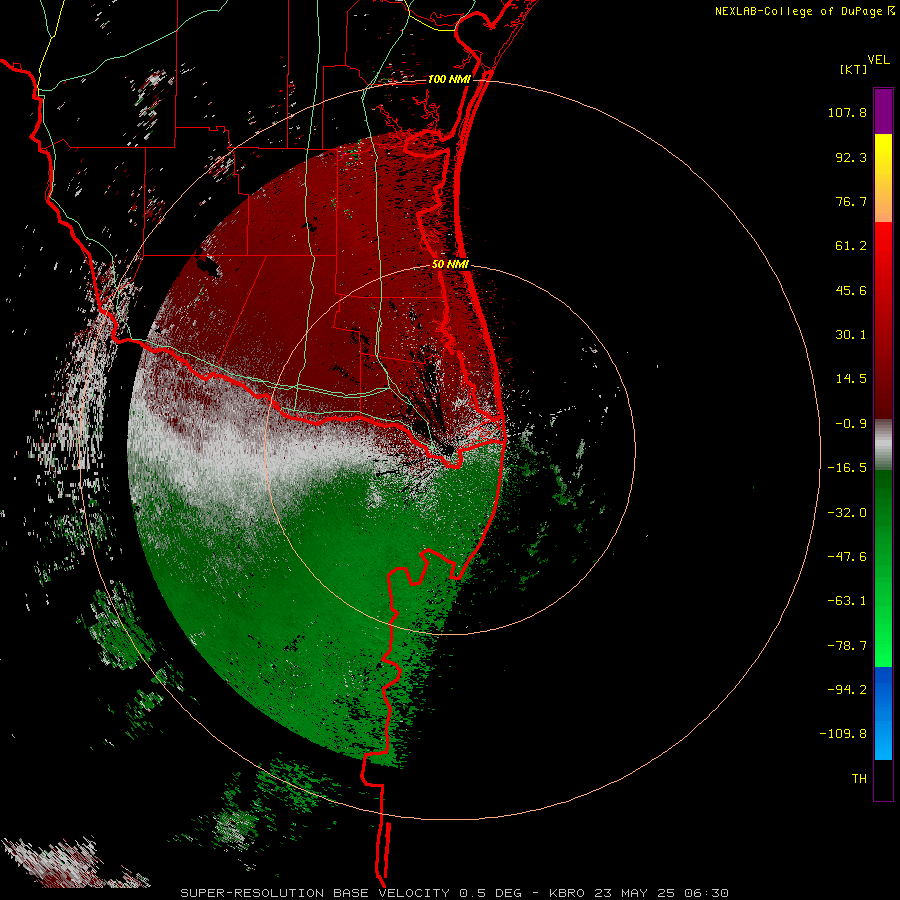Select the -32.0 scale value

coord(847,513)
